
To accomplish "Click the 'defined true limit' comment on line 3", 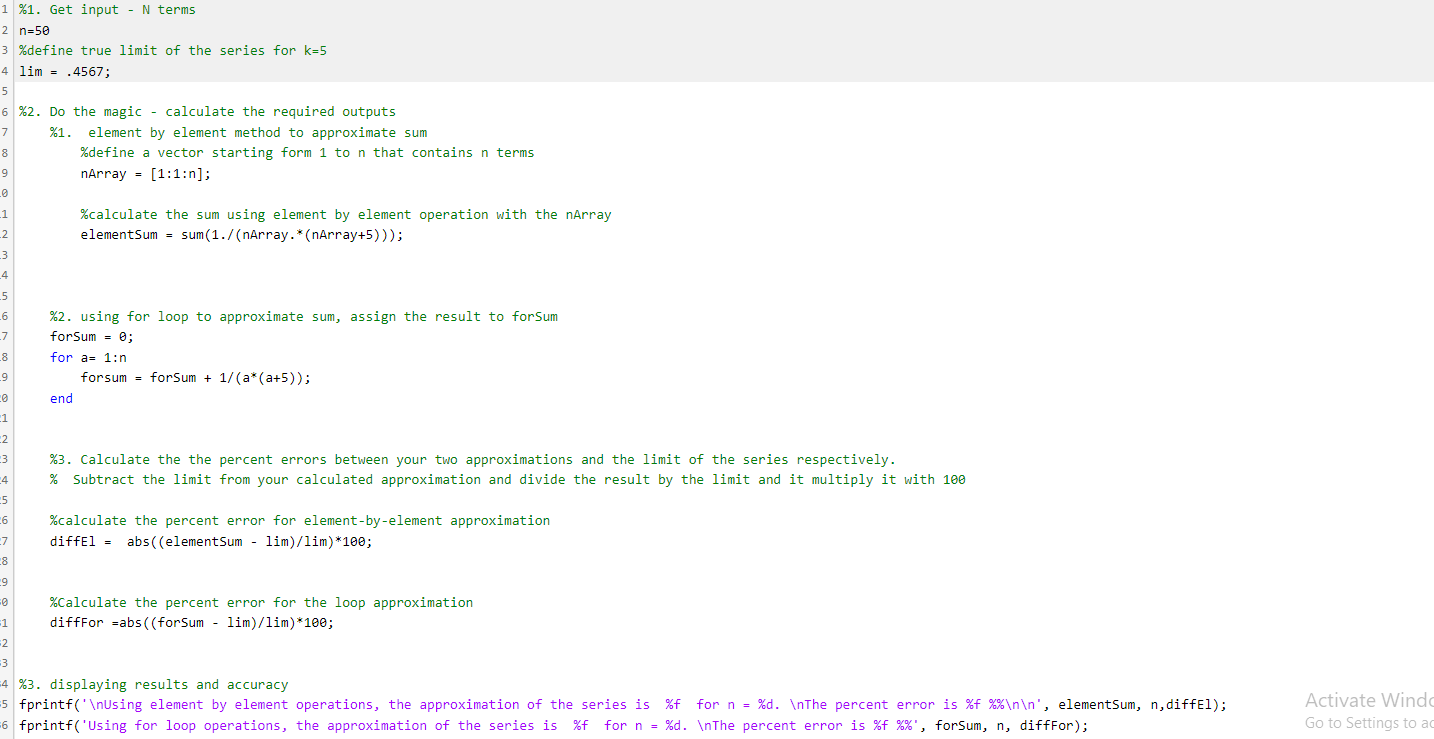I will [170, 50].
